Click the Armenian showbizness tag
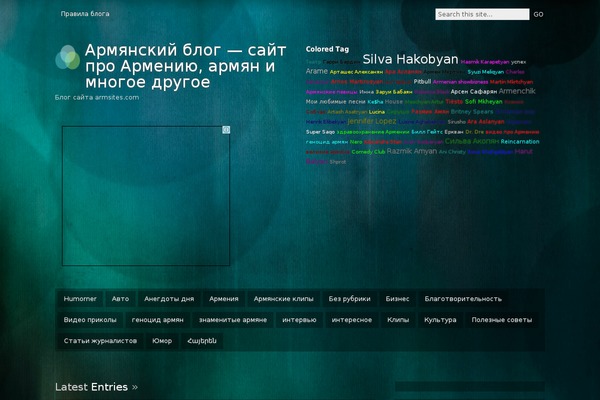The width and height of the screenshot is (600, 400). pyautogui.click(x=460, y=82)
